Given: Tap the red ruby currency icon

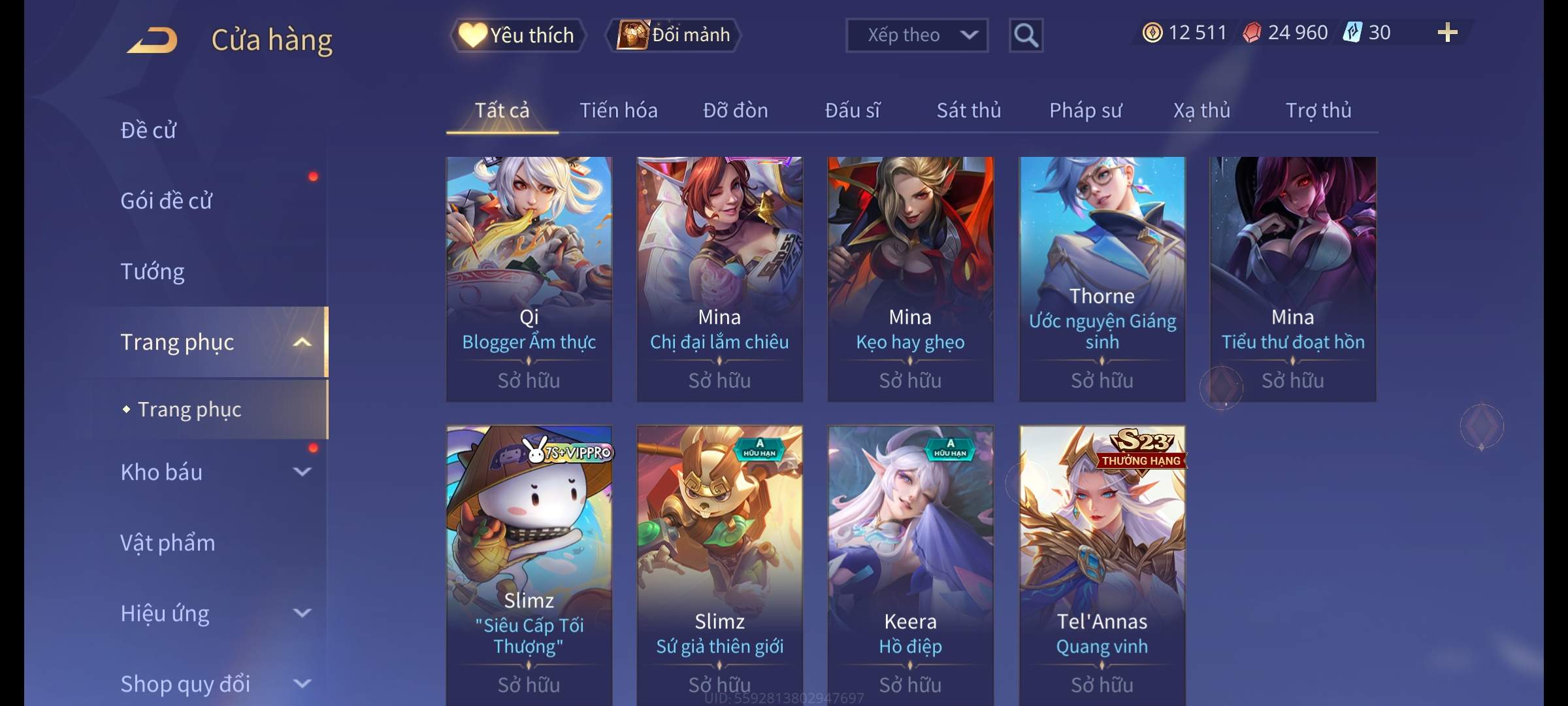Looking at the screenshot, I should pos(1252,33).
